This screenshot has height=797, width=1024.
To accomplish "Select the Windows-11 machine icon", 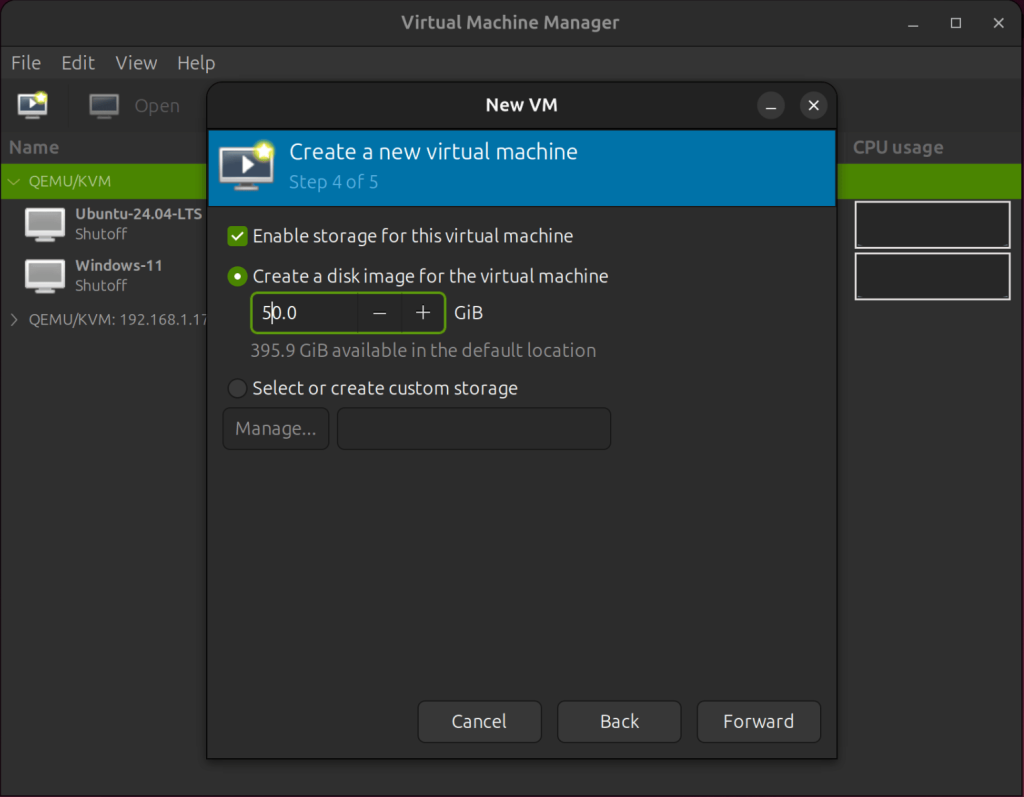I will click(x=45, y=275).
